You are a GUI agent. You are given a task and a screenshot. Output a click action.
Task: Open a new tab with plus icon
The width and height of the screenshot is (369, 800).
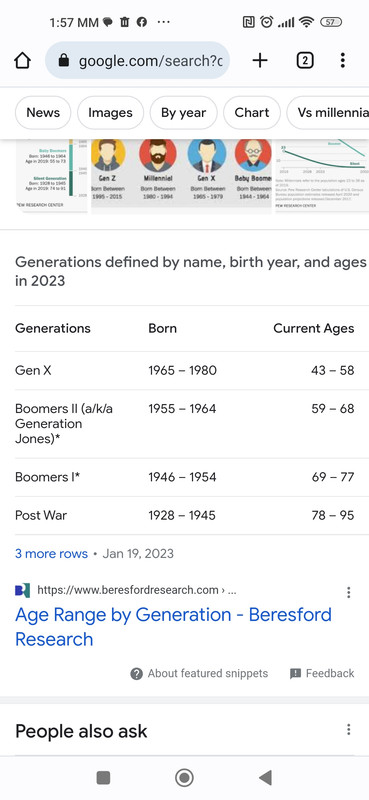coord(260,61)
